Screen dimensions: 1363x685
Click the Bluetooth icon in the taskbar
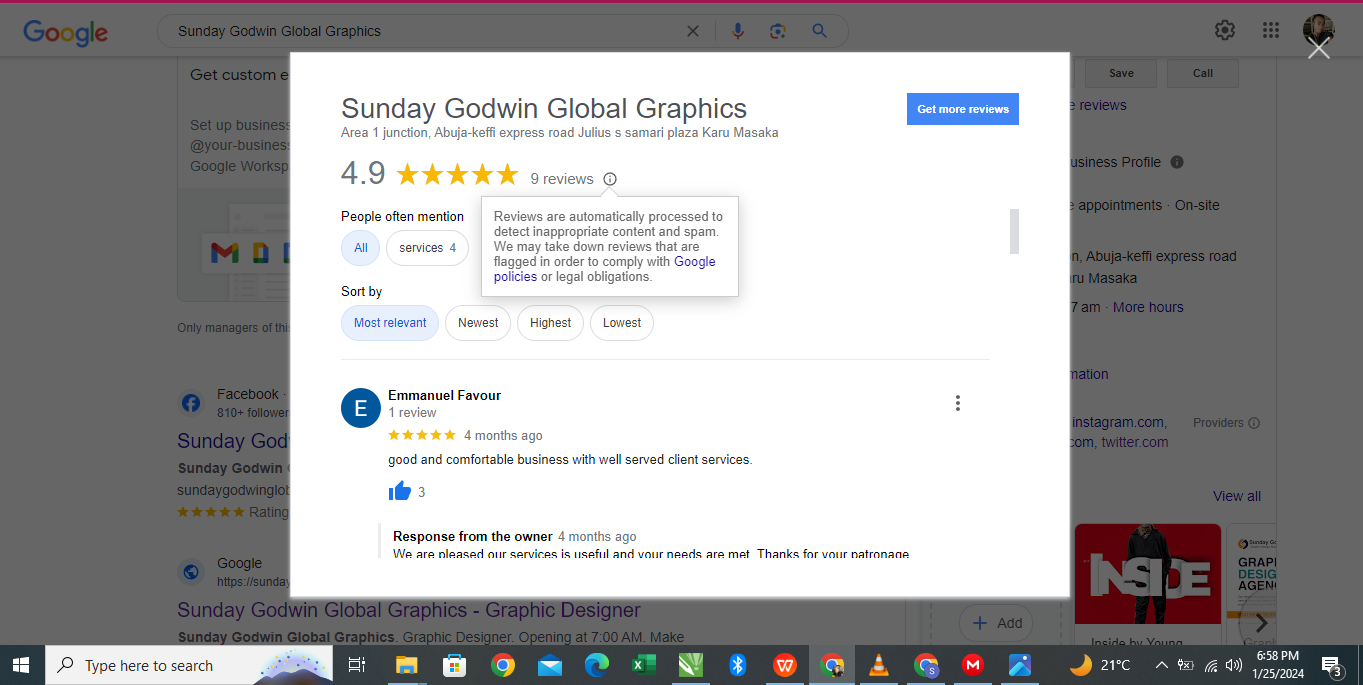tap(738, 665)
